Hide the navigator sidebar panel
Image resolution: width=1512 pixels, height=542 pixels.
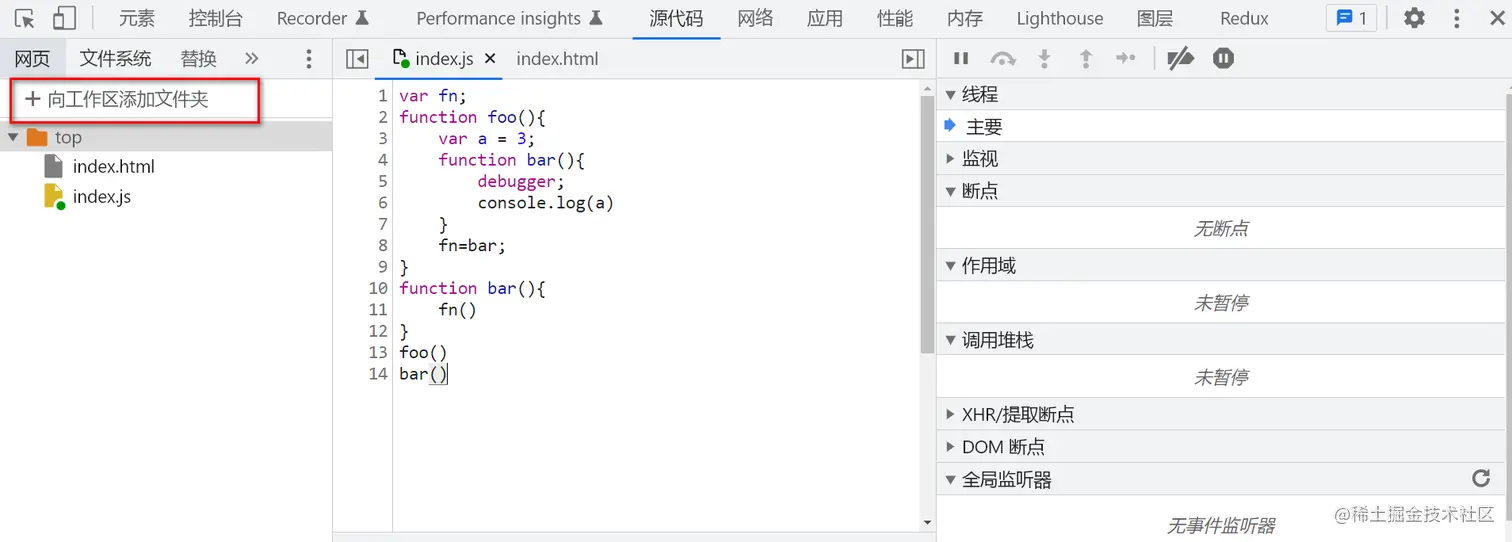357,59
